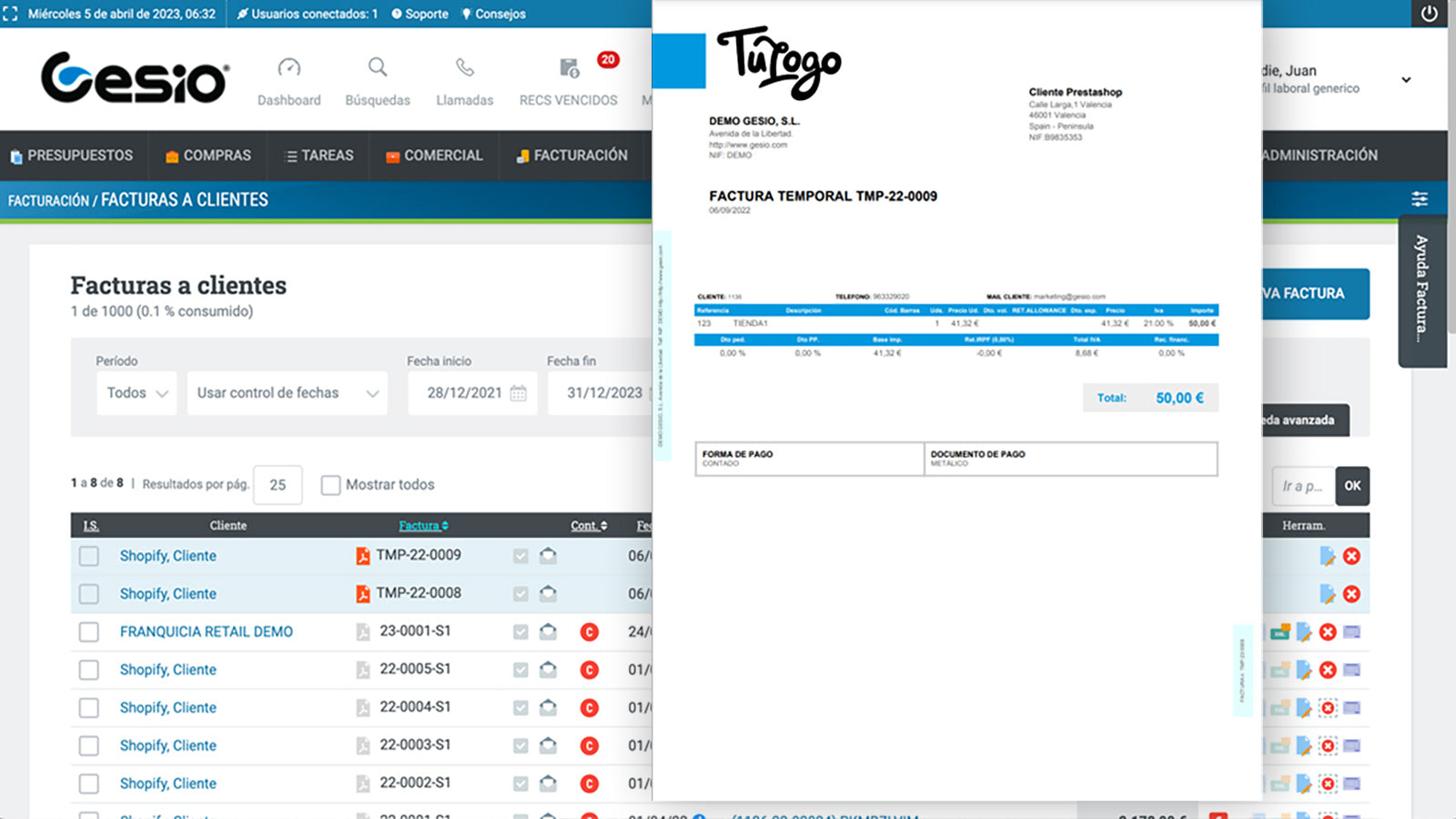
Task: Open ADMINISTRACIÓN menu
Action: click(1319, 156)
